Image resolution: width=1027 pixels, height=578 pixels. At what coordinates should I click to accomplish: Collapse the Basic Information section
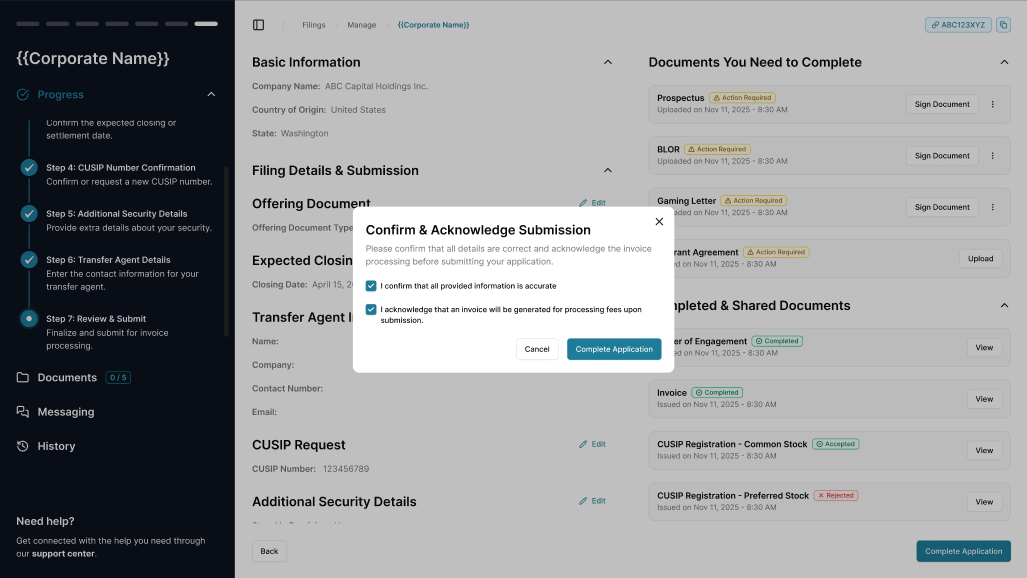[x=607, y=62]
